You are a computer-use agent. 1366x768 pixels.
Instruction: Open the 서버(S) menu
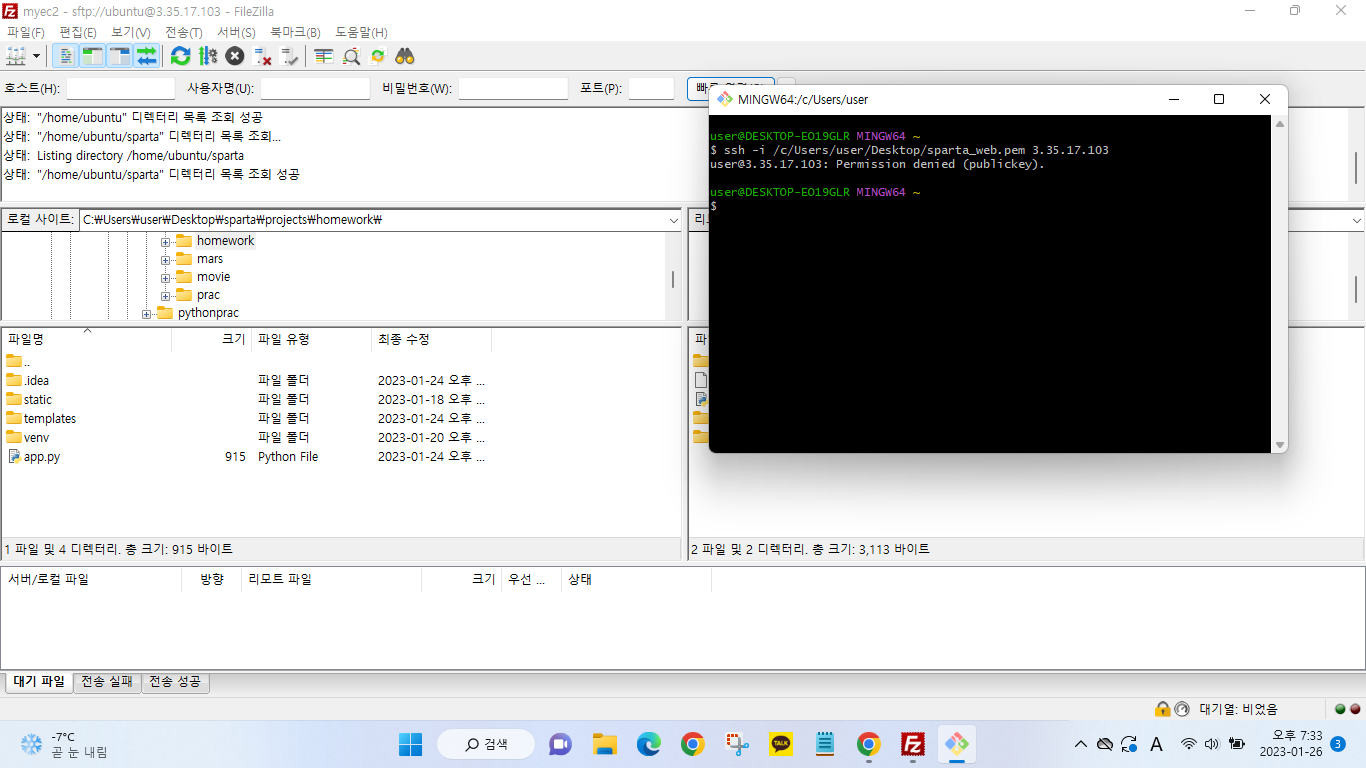click(236, 33)
